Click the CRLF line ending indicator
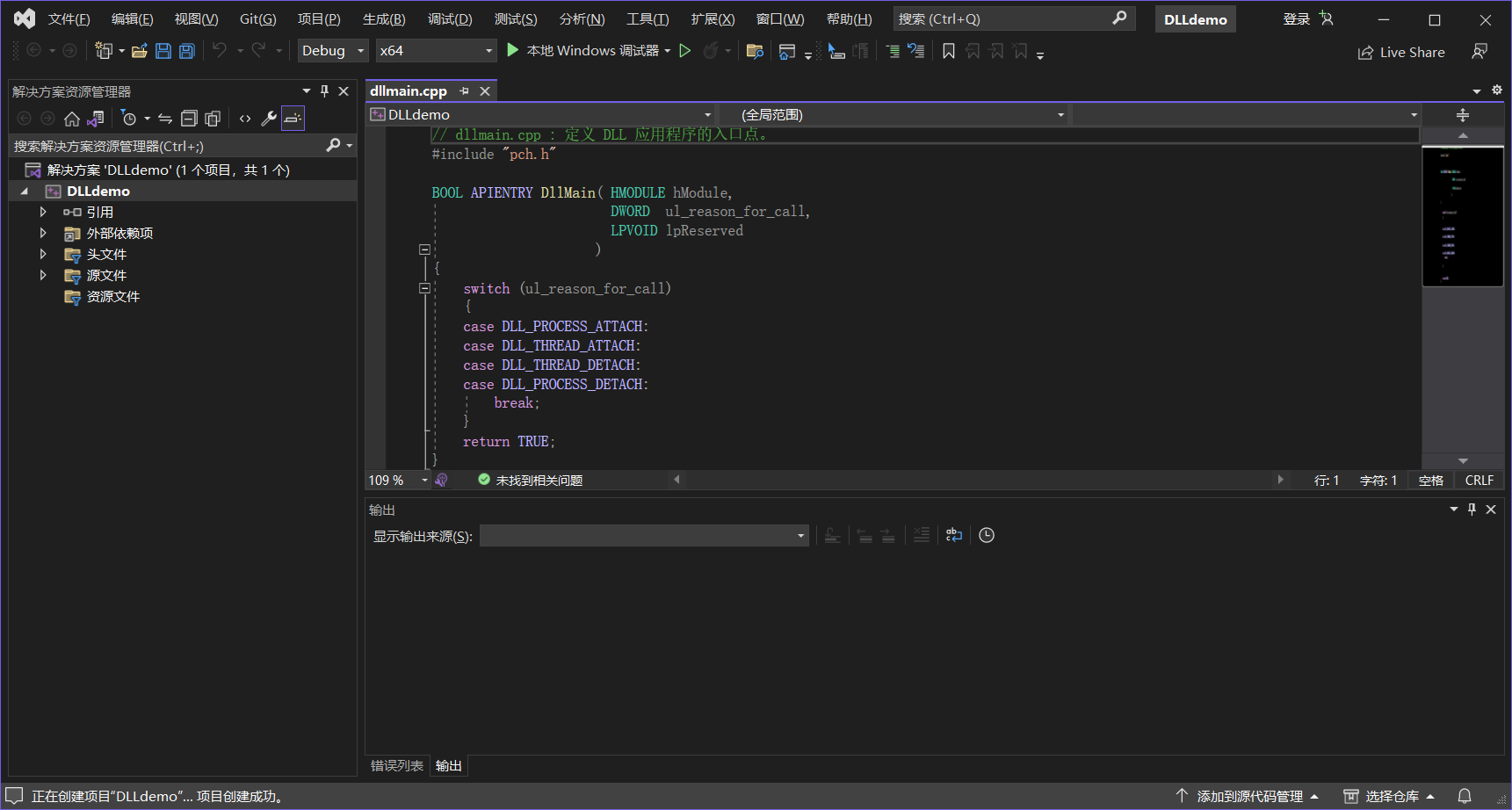1512x810 pixels. click(1479, 481)
